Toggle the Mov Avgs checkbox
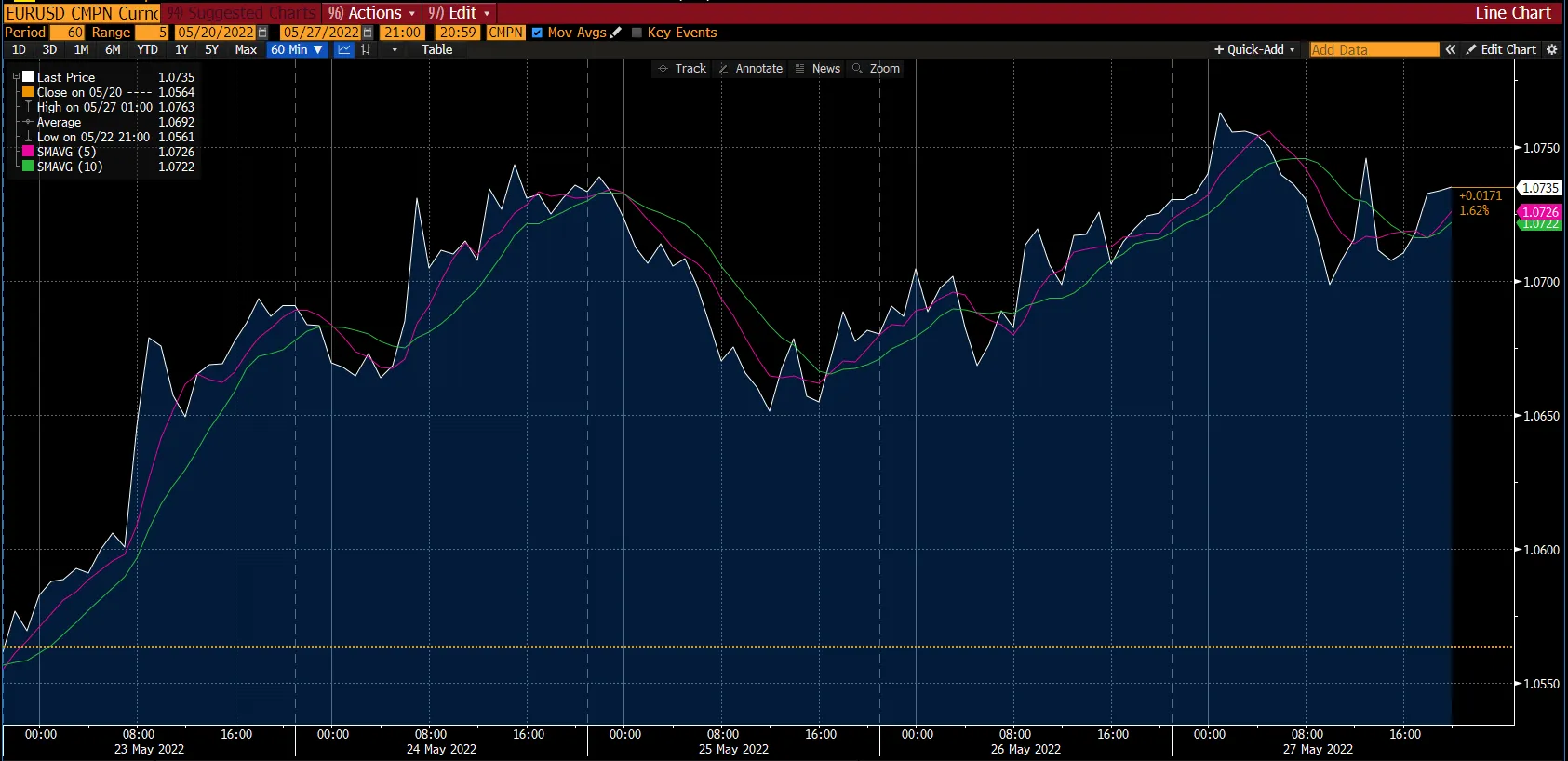1568x761 pixels. click(x=537, y=33)
